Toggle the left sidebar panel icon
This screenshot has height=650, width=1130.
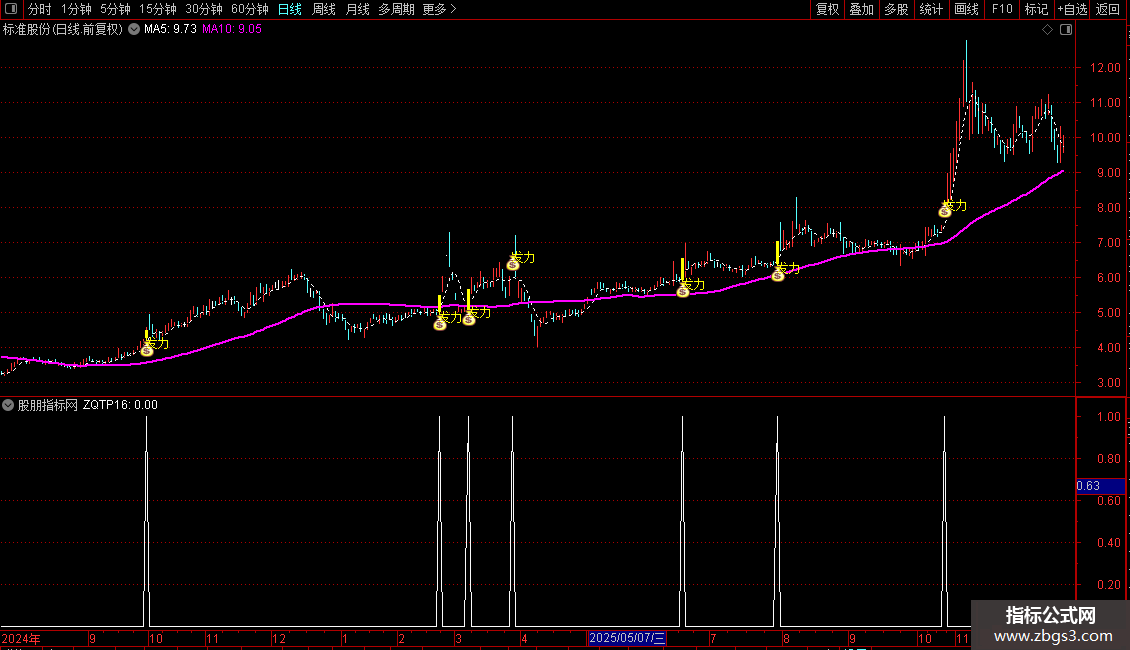11,9
